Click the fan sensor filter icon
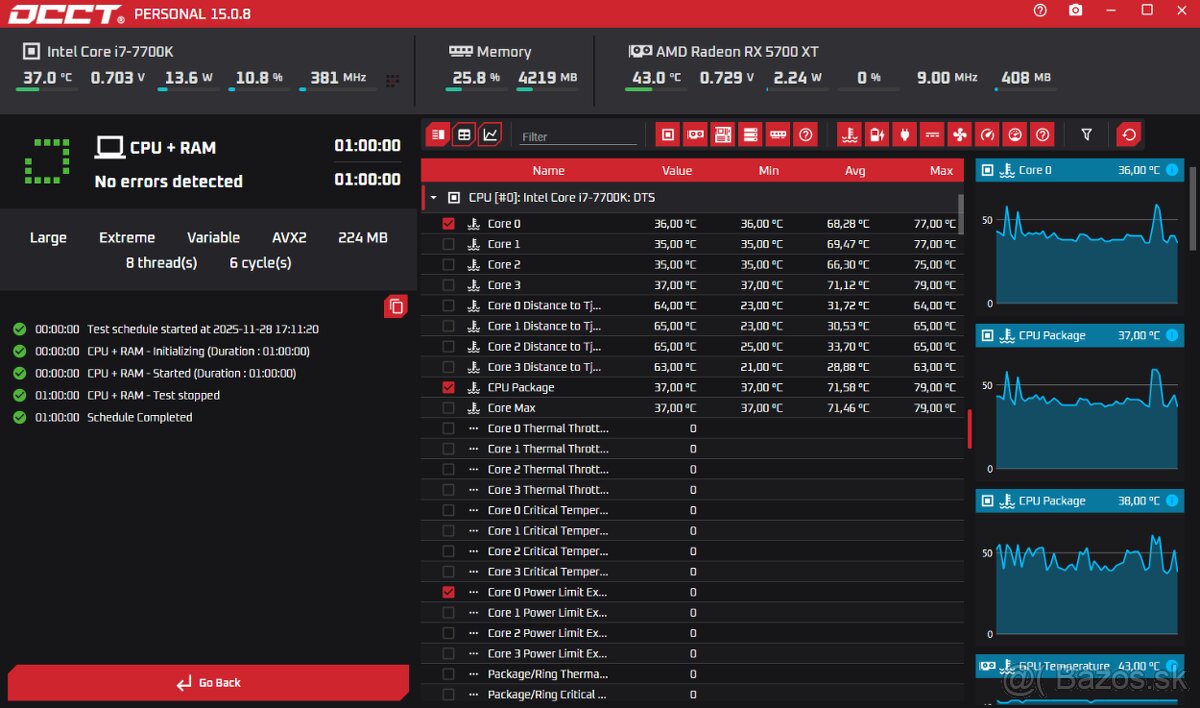Image resolution: width=1200 pixels, height=708 pixels. coord(960,135)
